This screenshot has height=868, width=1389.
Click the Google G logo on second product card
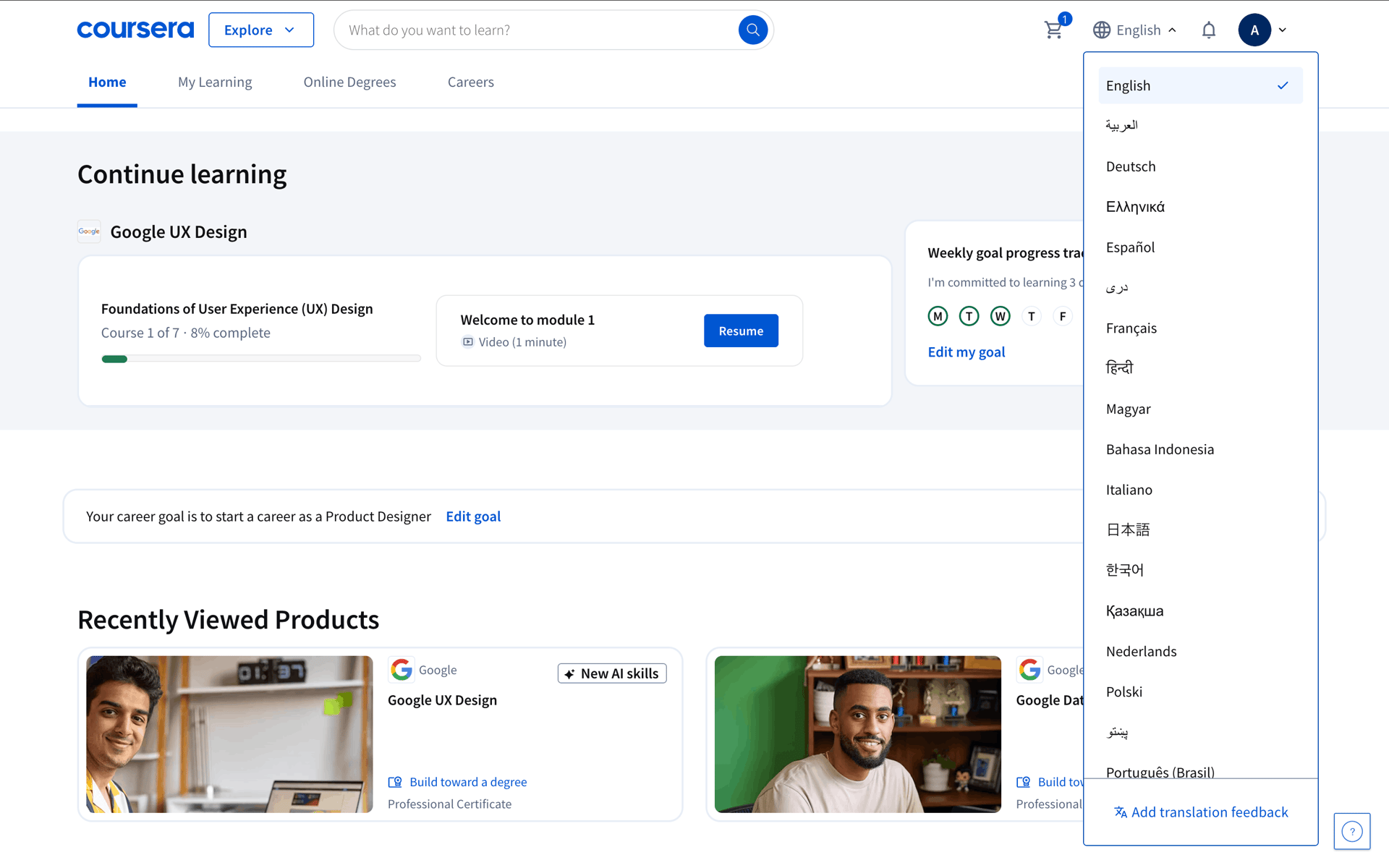(1029, 670)
